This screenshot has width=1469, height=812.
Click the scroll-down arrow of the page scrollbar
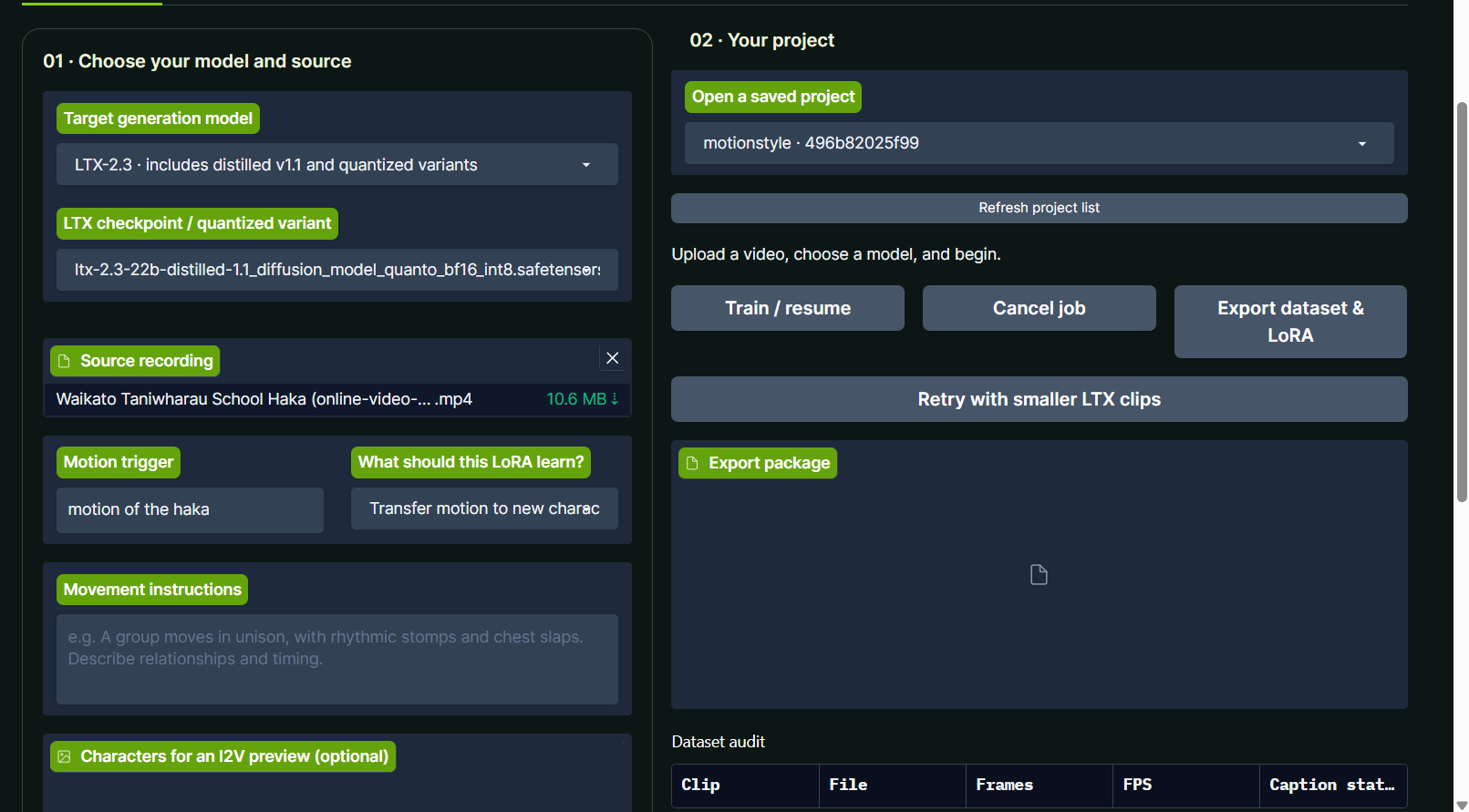click(x=1462, y=805)
